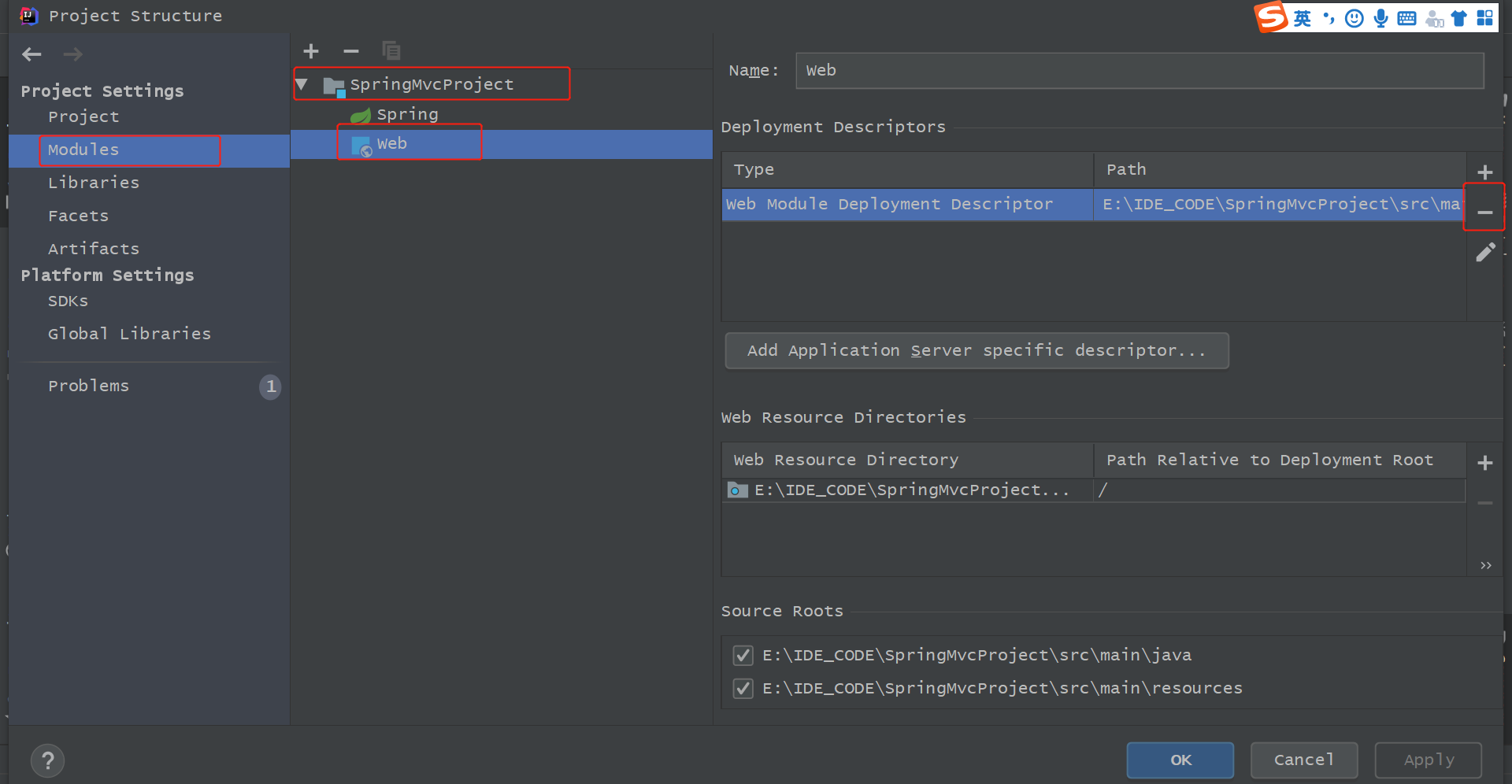Click the copy module icon
The image size is (1512, 784).
tap(391, 51)
